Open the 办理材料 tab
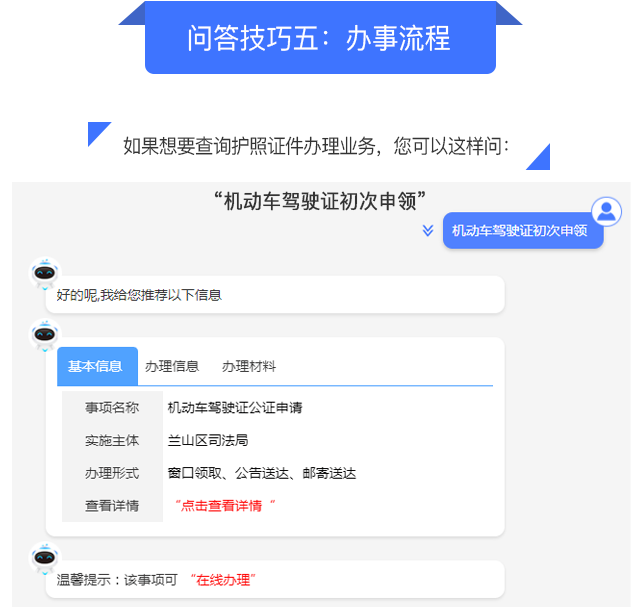 249,366
